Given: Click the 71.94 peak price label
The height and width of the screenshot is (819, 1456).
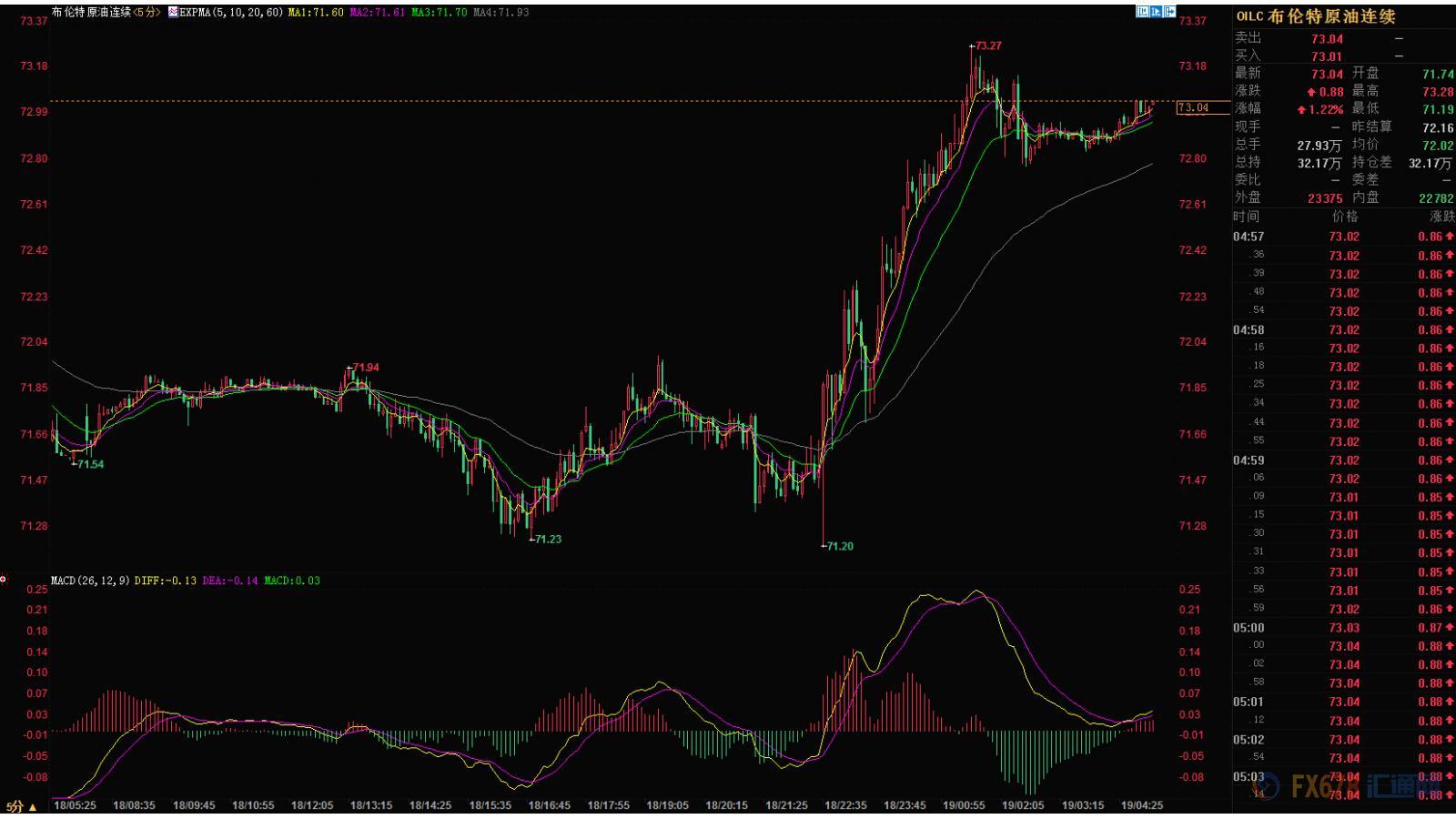Looking at the screenshot, I should click(365, 368).
